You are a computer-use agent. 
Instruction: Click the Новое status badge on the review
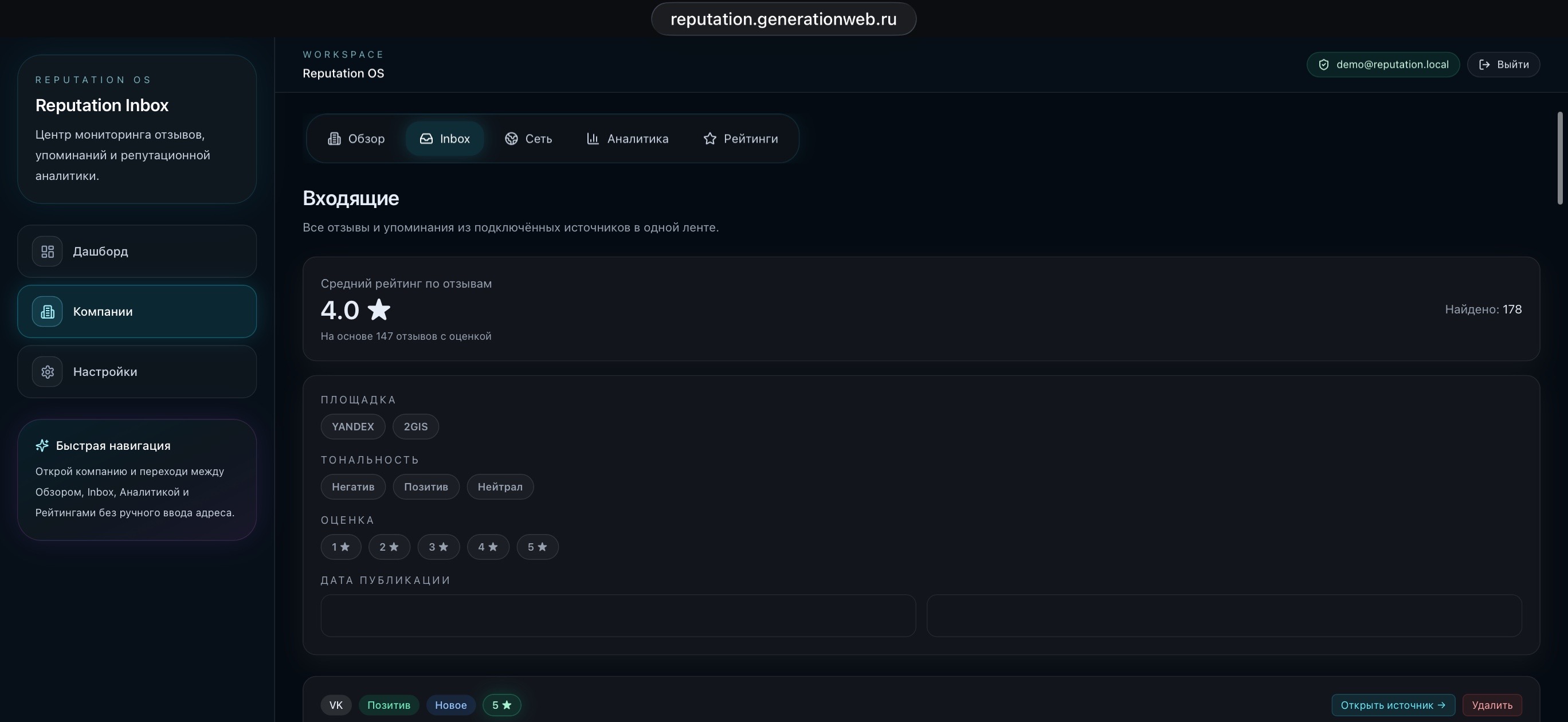tap(450, 705)
